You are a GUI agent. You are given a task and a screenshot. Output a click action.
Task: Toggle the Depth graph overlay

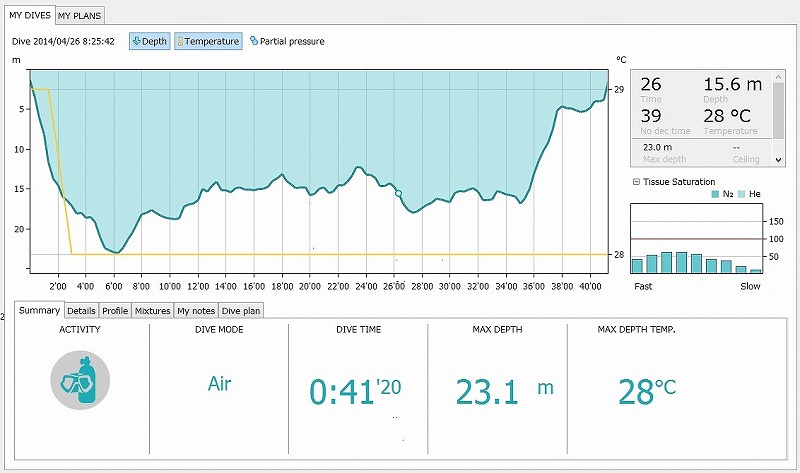tap(148, 41)
